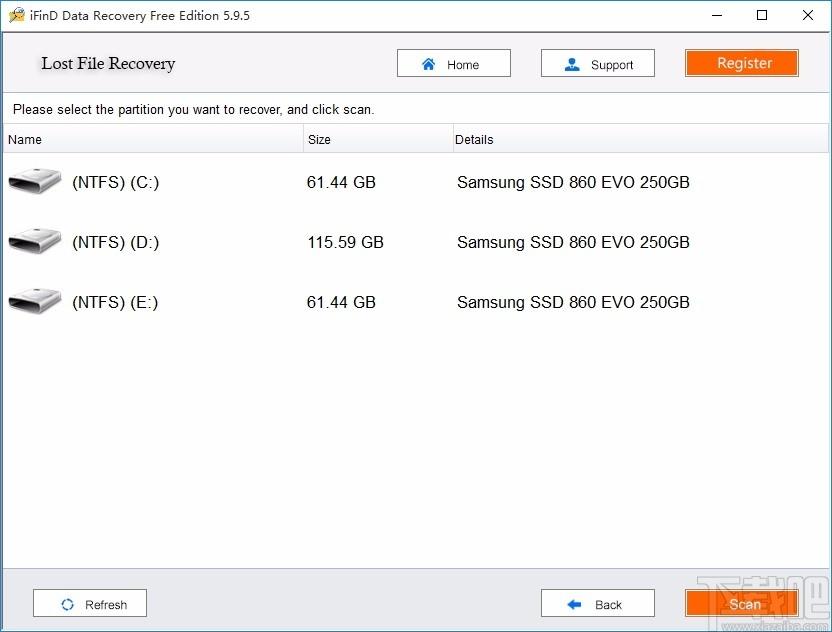Go Back to previous step
832x632 pixels.
[x=597, y=603]
